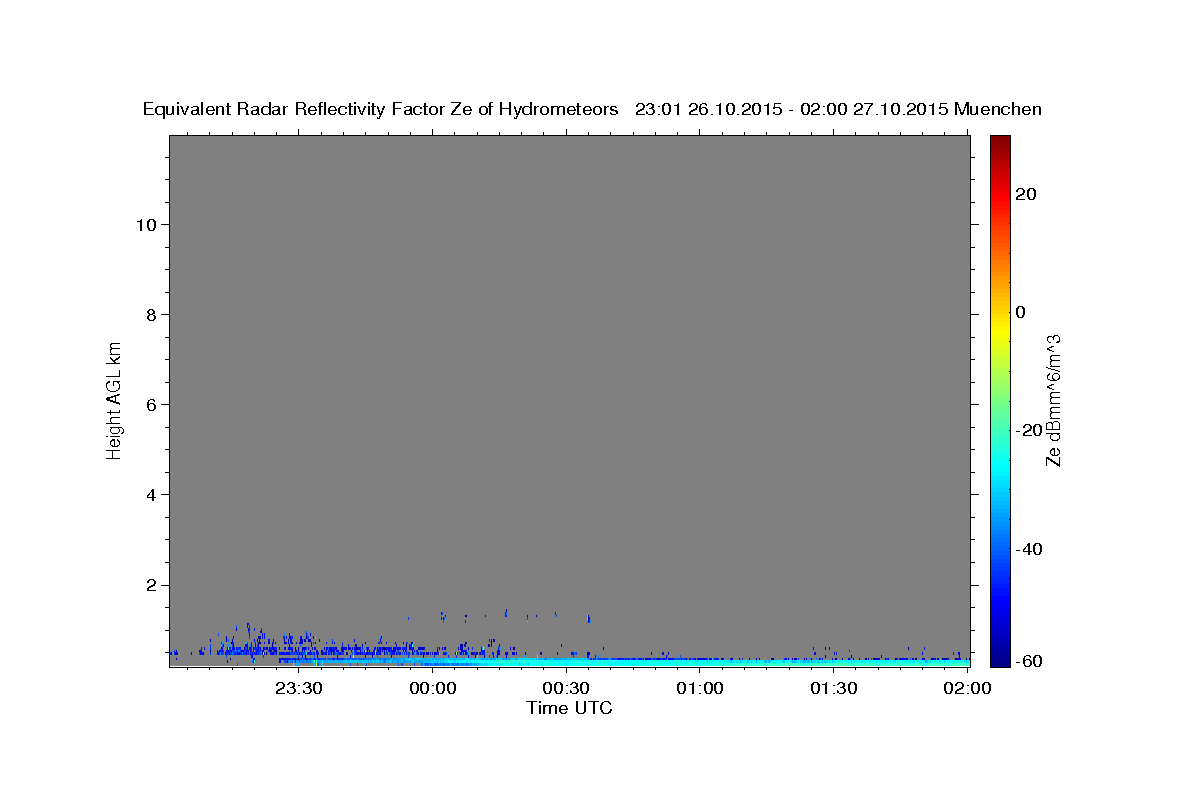Click the 'Height AGL km' axis label
1200x800 pixels.
115,400
